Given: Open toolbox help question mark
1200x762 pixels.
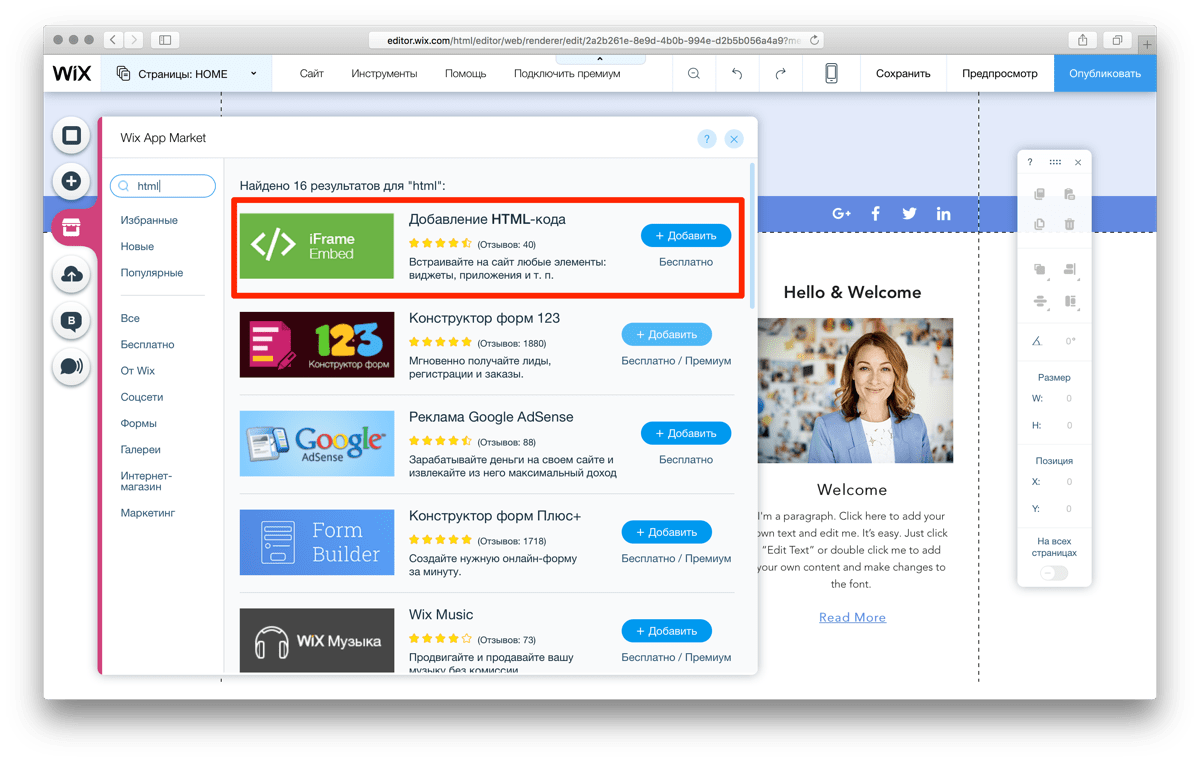Looking at the screenshot, I should click(1030, 162).
